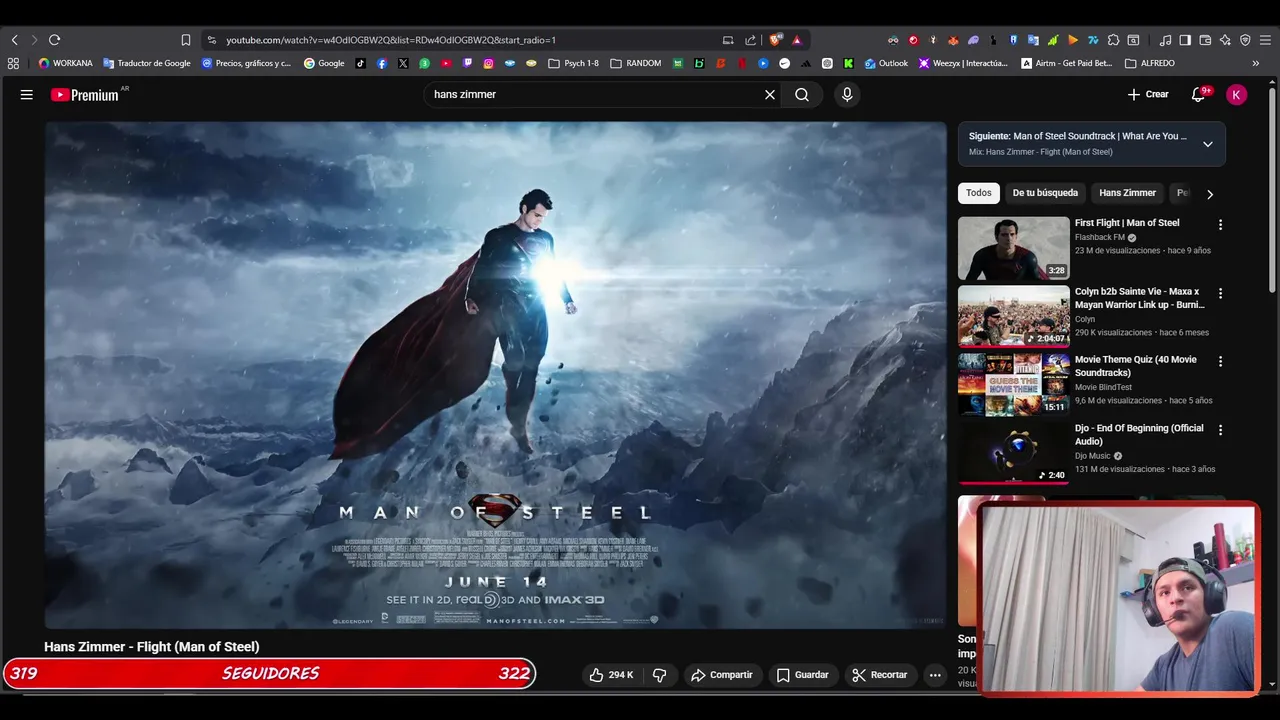Open the Instagram bookmark icon
This screenshot has width=1280, height=720.
coord(488,63)
